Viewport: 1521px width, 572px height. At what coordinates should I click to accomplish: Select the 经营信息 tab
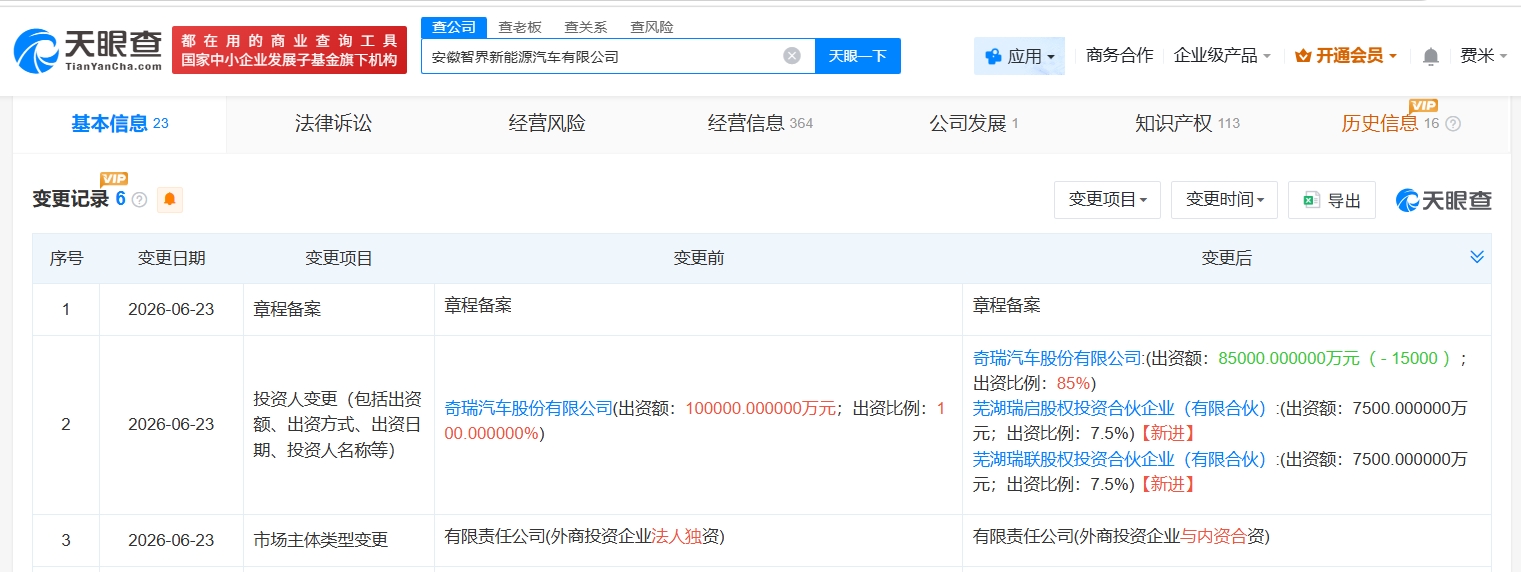760,124
